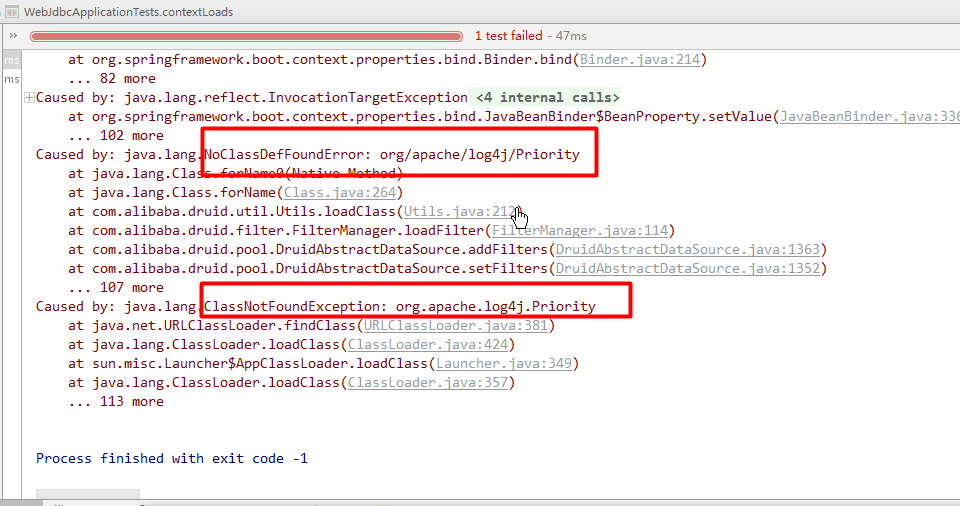Click the ClassNotFoundException log4j.Priority line

coord(315,307)
